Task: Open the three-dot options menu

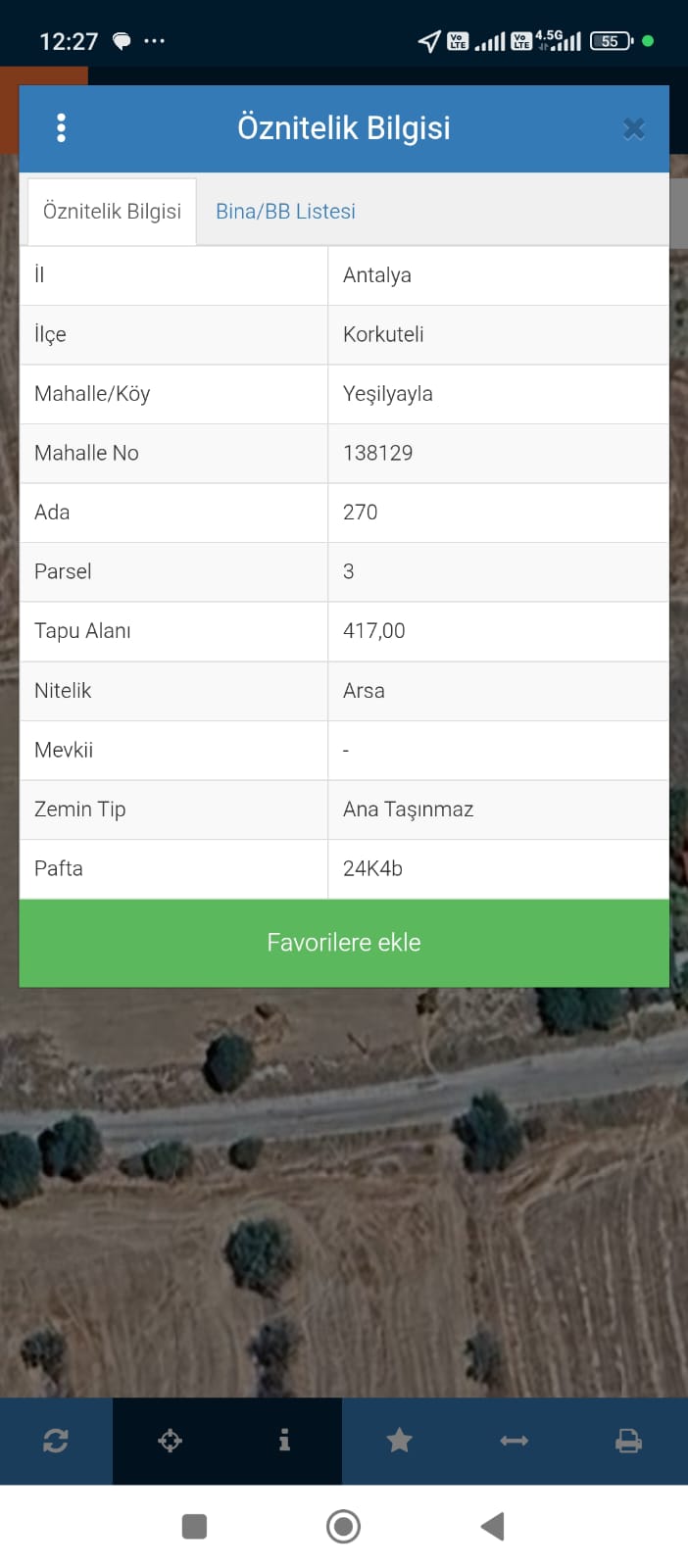Action: (61, 128)
